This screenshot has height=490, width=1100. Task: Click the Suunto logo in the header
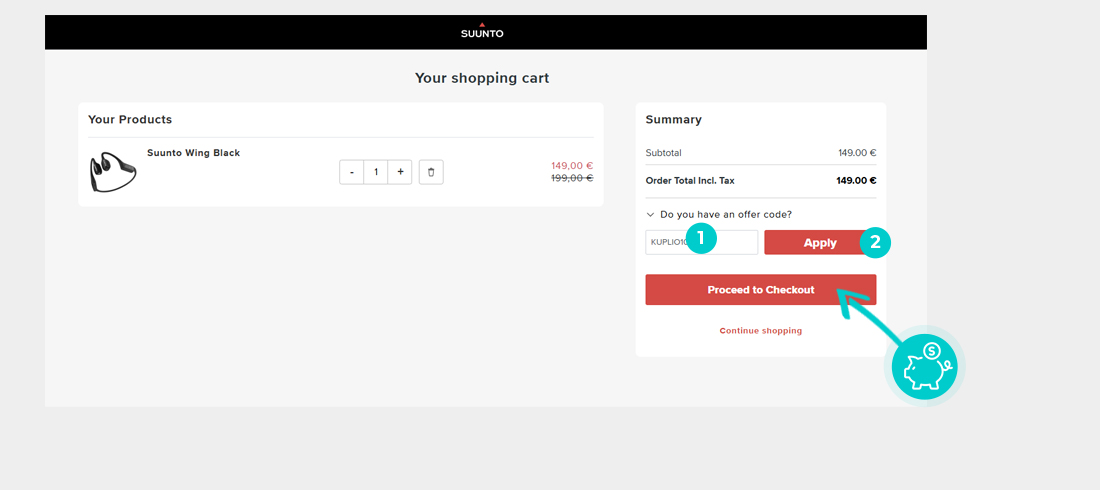482,30
